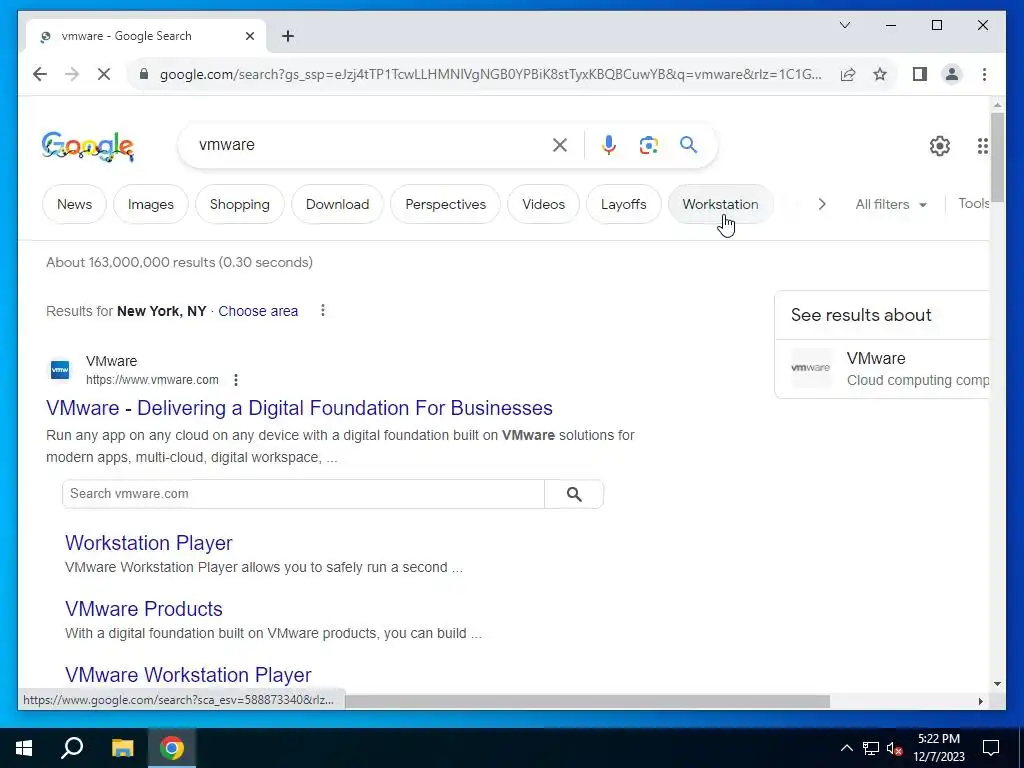
Task: Bookmark this page with star icon
Action: point(880,74)
